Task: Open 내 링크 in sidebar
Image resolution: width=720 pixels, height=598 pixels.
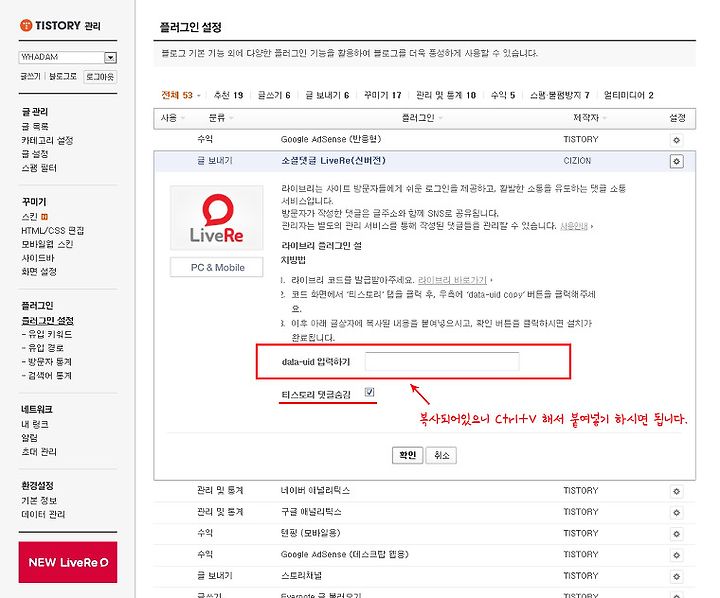Action: tap(35, 424)
